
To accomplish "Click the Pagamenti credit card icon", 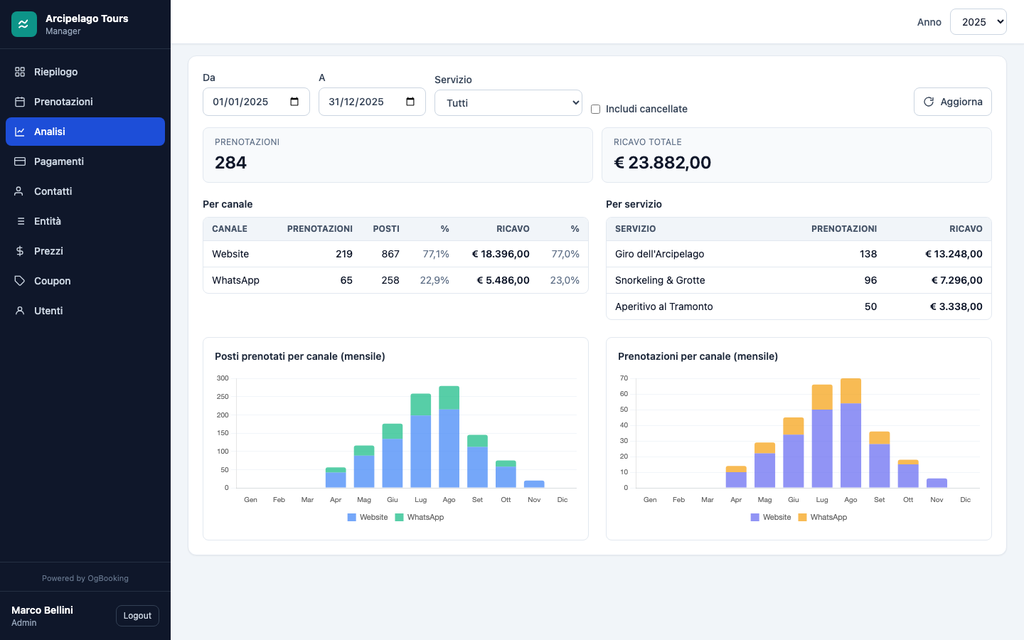I will point(20,161).
